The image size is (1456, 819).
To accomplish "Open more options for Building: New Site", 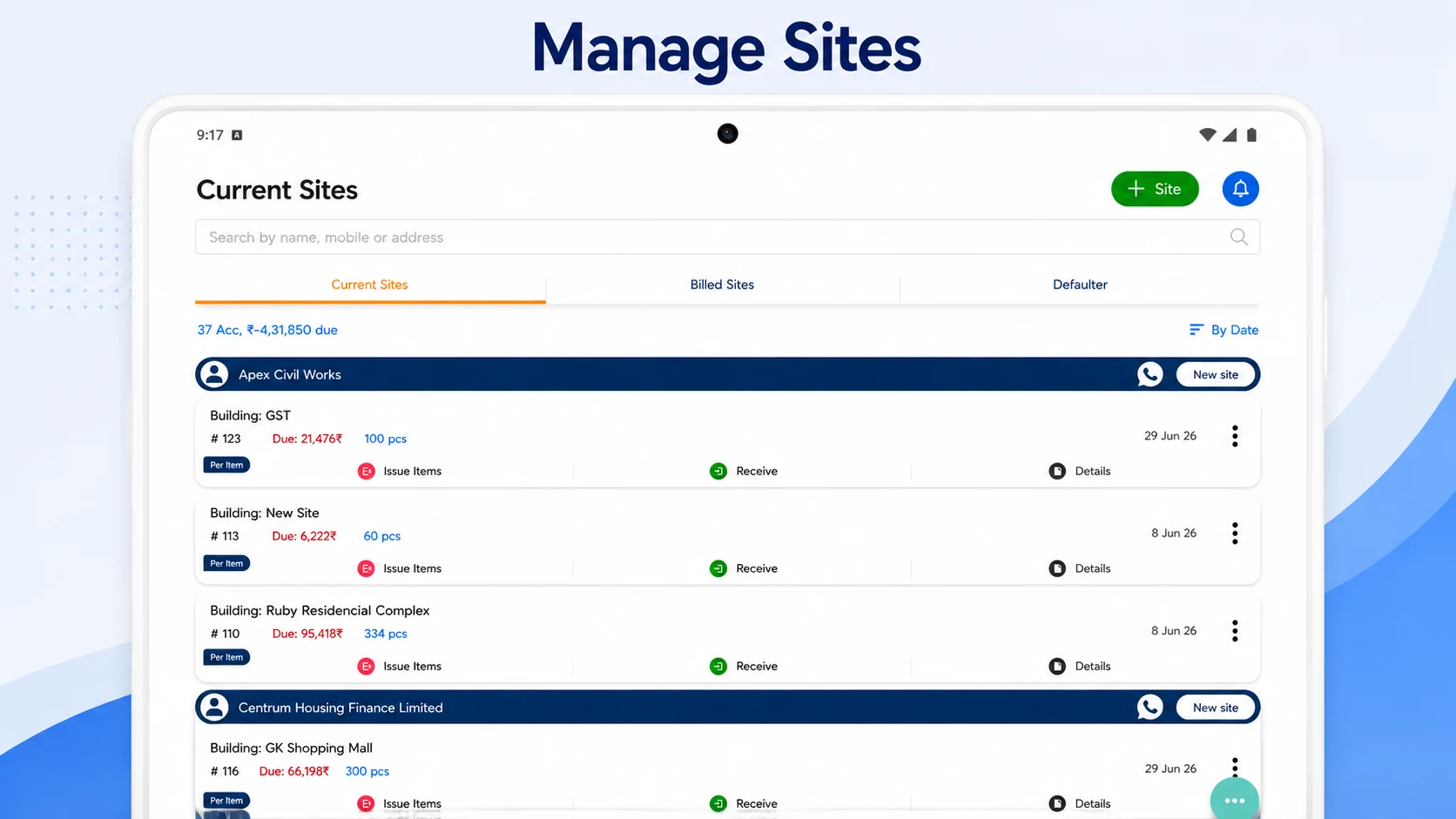I will click(1235, 534).
